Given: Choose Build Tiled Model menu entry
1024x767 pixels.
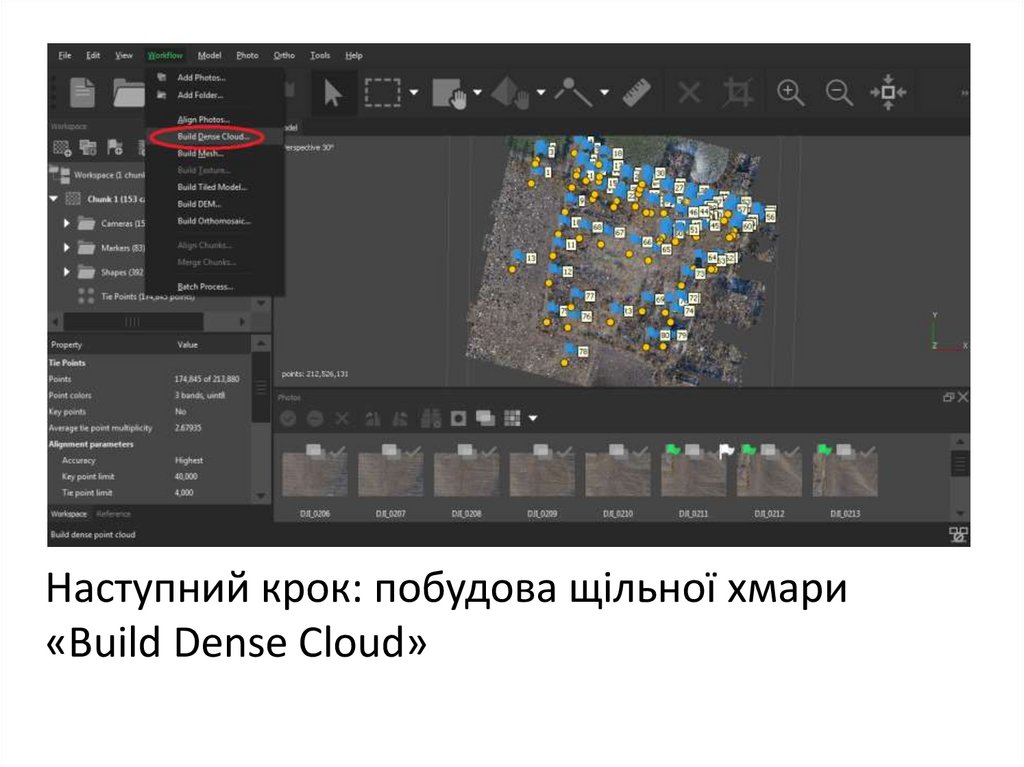Looking at the screenshot, I should (x=212, y=187).
